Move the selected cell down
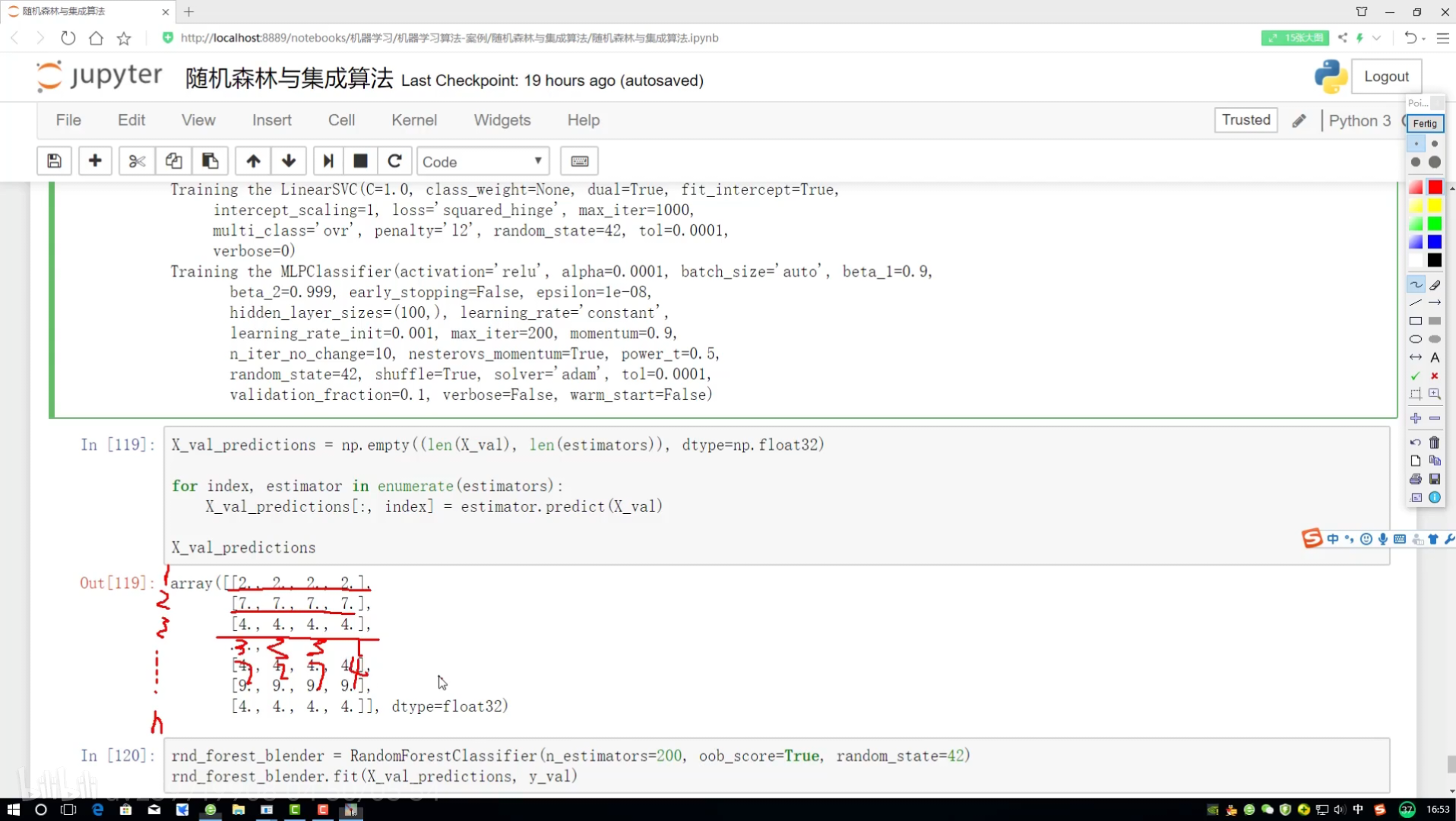 pyautogui.click(x=289, y=161)
